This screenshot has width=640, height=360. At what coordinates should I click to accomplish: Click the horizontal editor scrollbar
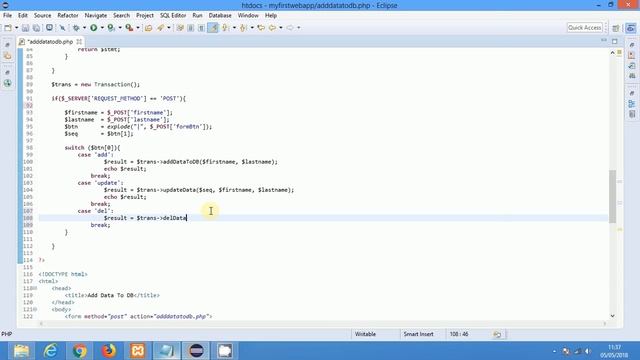coord(322,324)
